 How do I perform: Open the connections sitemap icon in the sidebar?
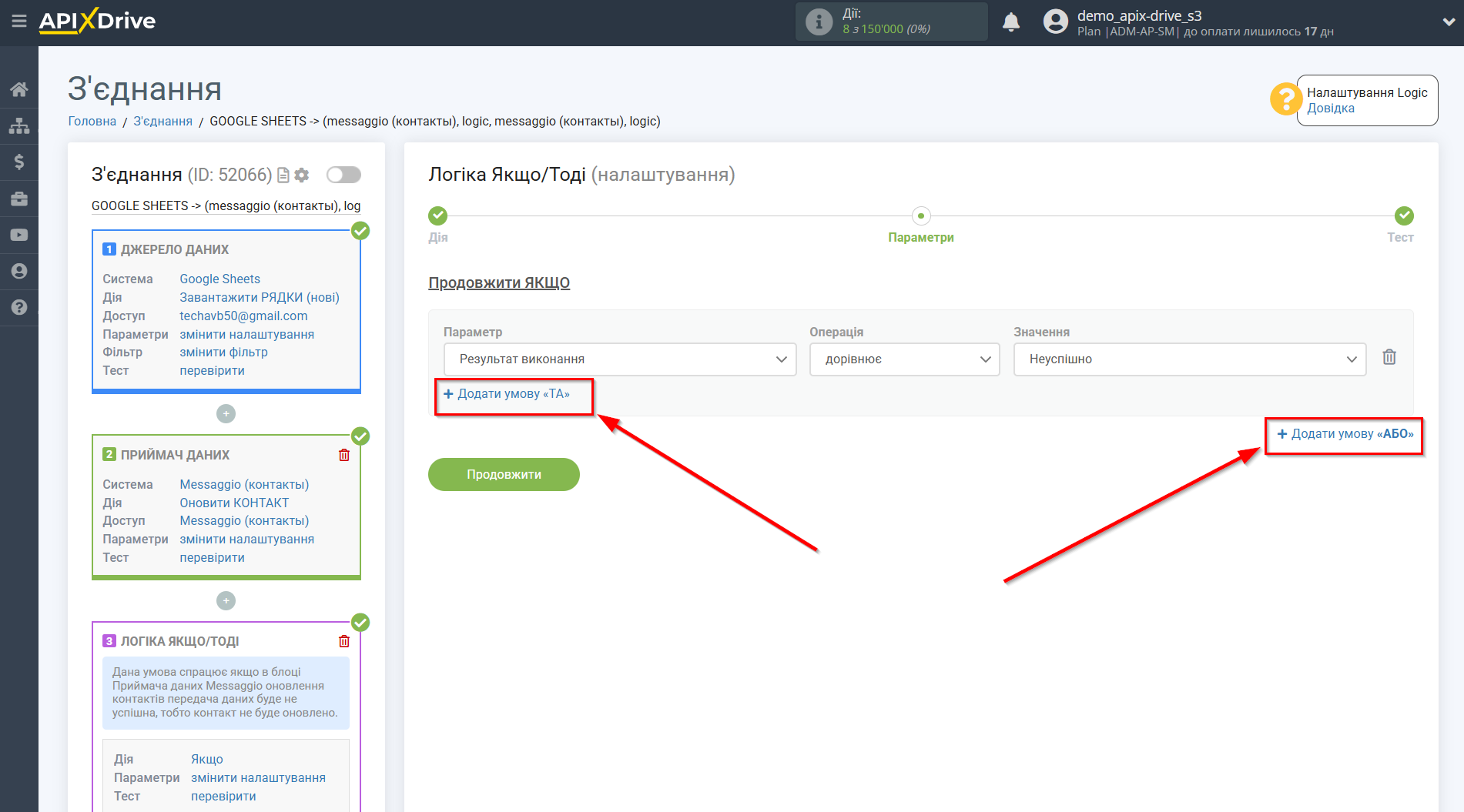click(19, 125)
